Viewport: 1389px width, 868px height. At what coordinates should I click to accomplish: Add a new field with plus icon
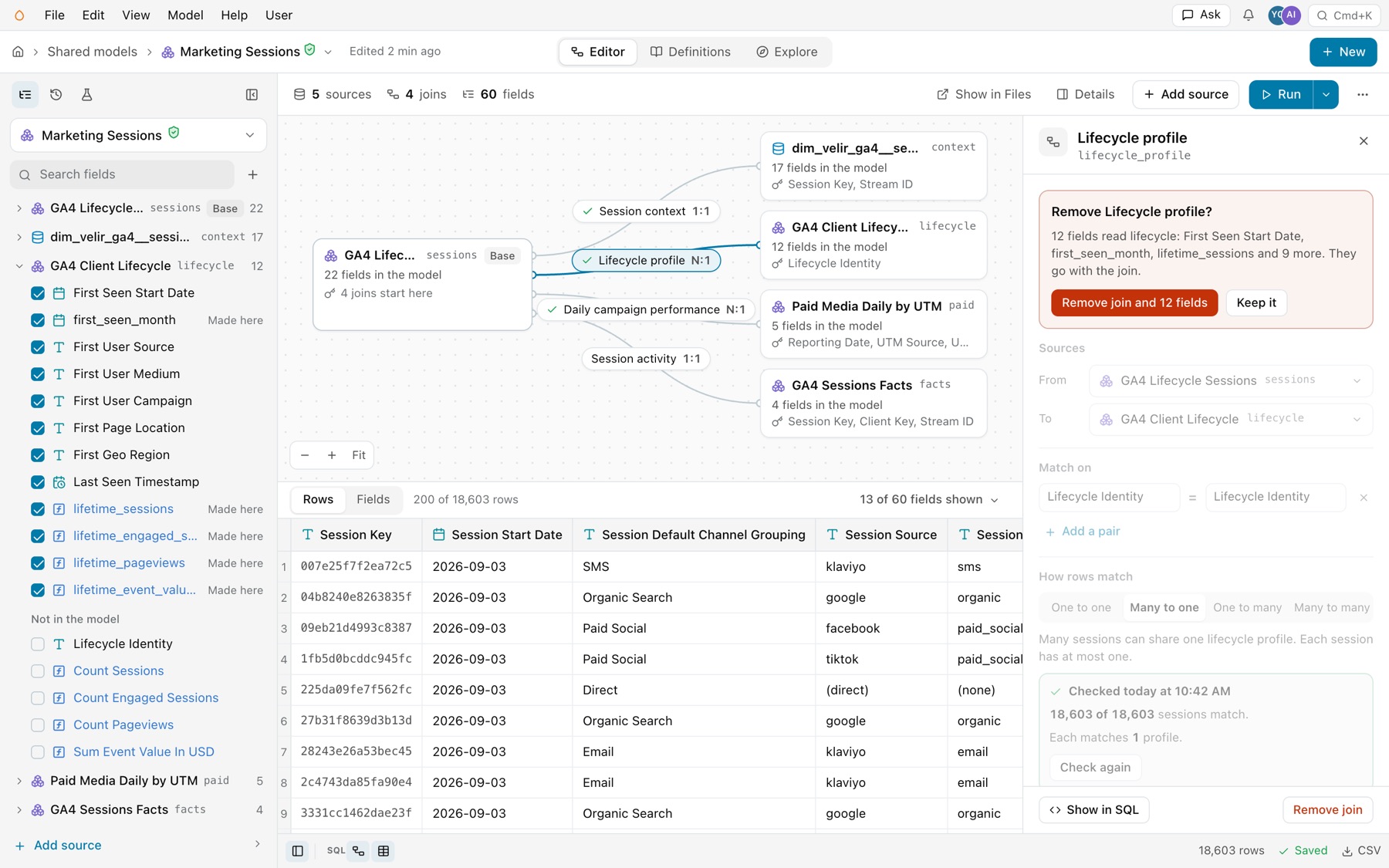click(x=252, y=174)
